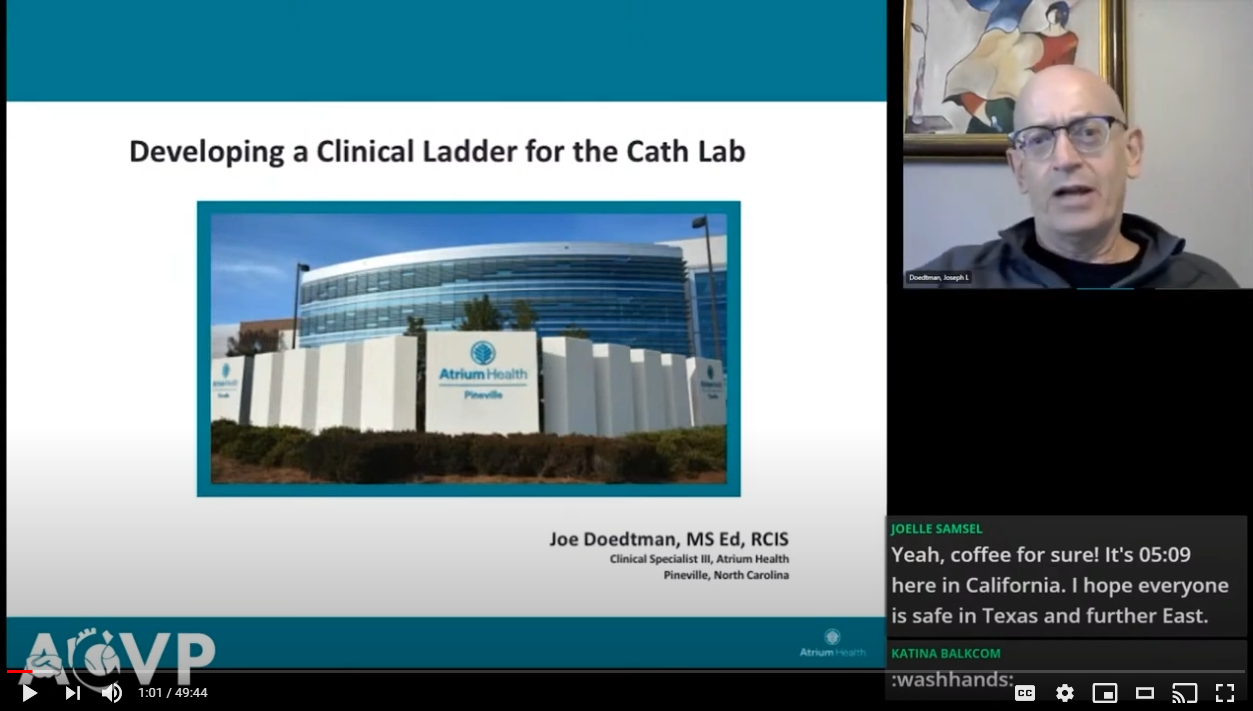Toggle closed captions
1253x711 pixels.
[x=1025, y=692]
